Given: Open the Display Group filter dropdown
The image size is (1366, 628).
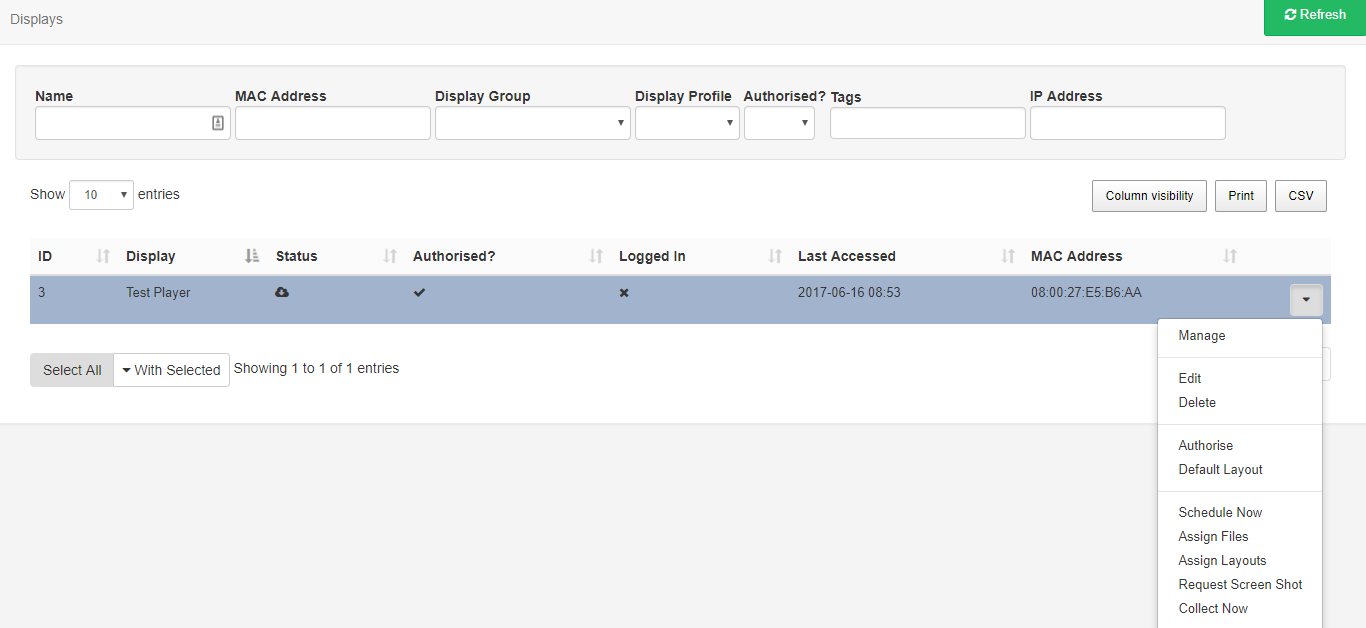Looking at the screenshot, I should (532, 123).
